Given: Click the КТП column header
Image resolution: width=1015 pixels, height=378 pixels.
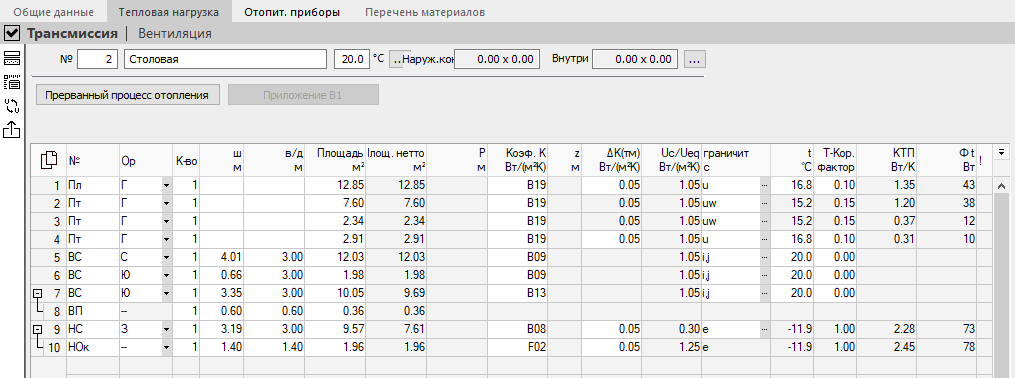Looking at the screenshot, I should (886, 160).
